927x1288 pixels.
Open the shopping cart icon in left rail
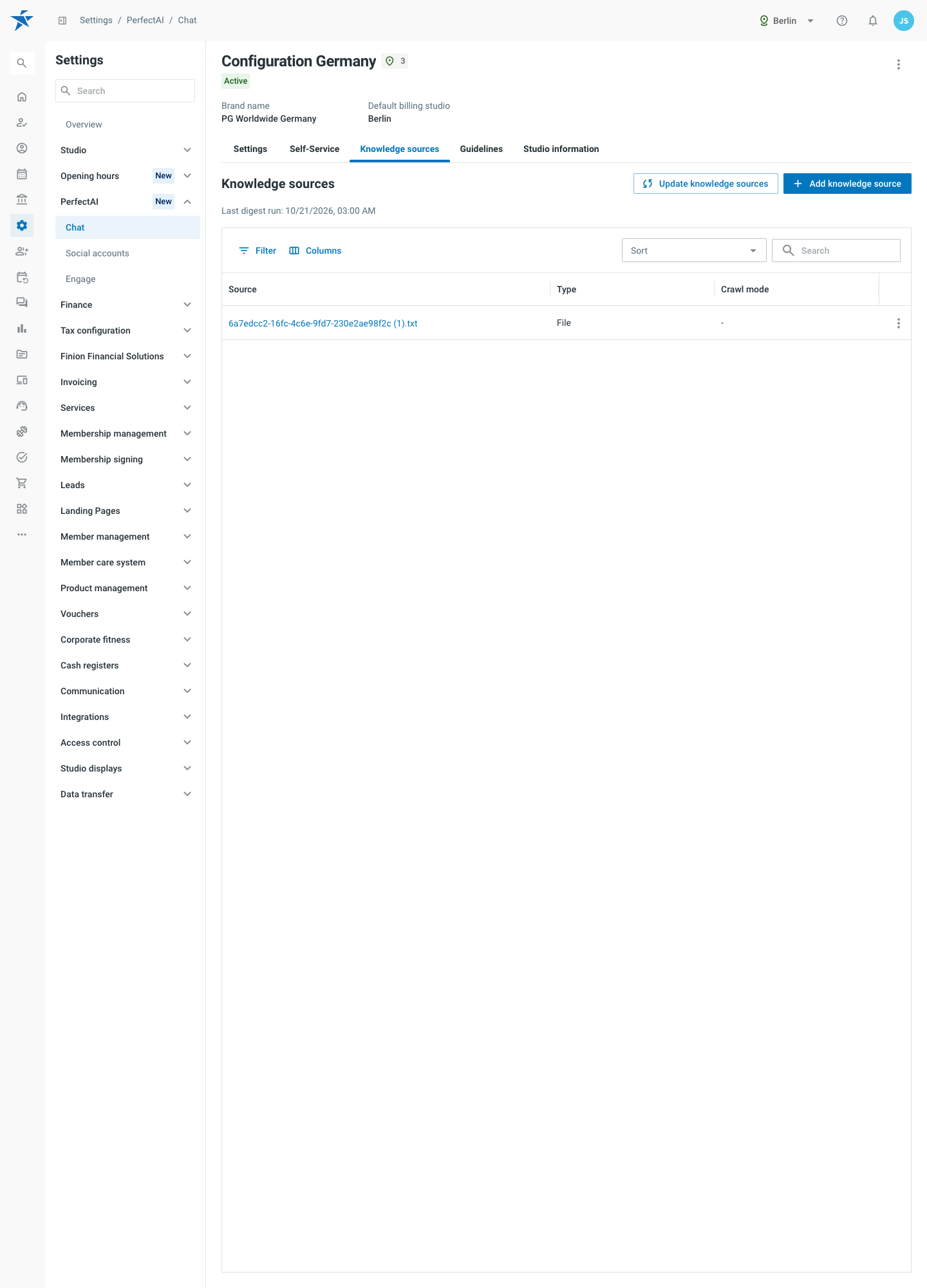click(22, 483)
